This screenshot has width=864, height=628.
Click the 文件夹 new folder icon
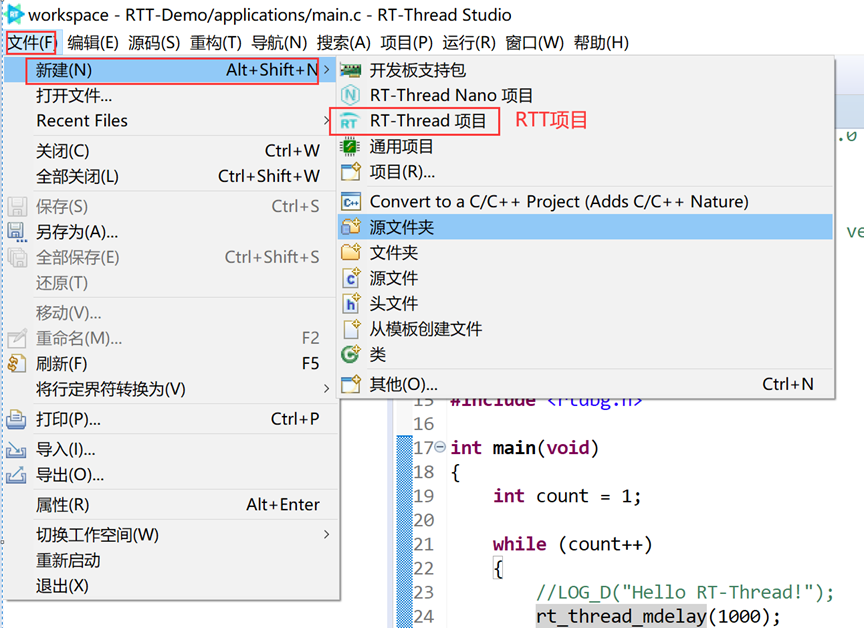click(350, 252)
